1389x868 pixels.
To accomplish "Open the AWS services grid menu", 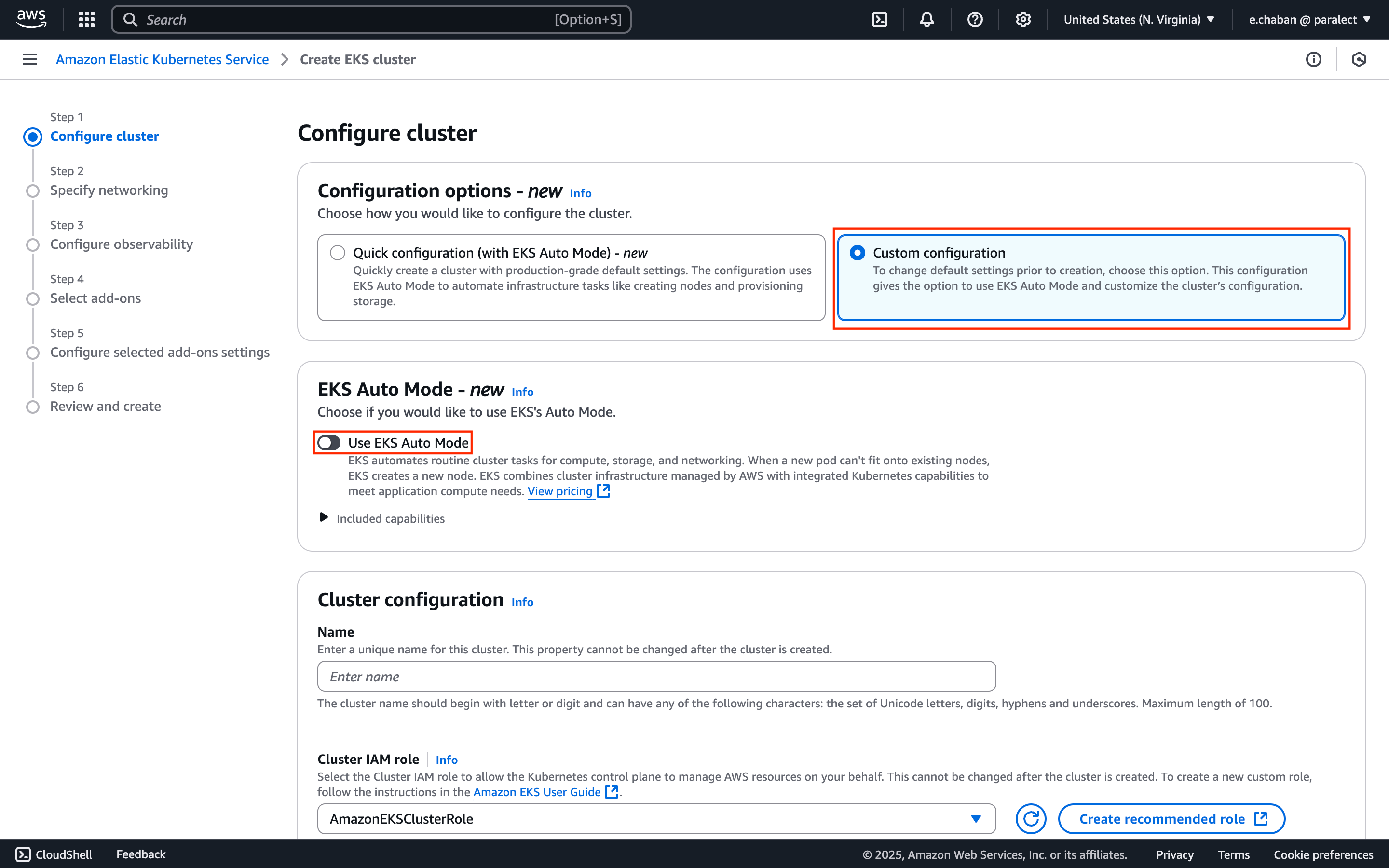I will (86, 19).
